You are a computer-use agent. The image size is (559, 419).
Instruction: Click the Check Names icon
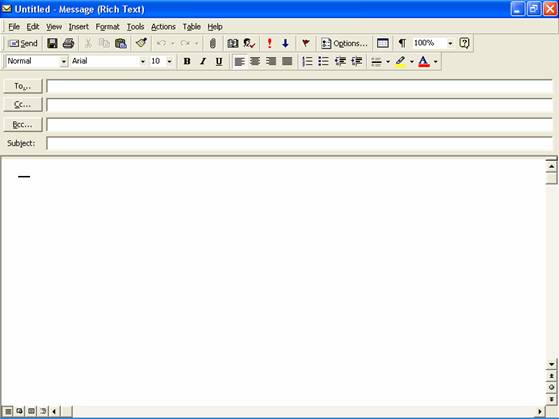click(249, 44)
